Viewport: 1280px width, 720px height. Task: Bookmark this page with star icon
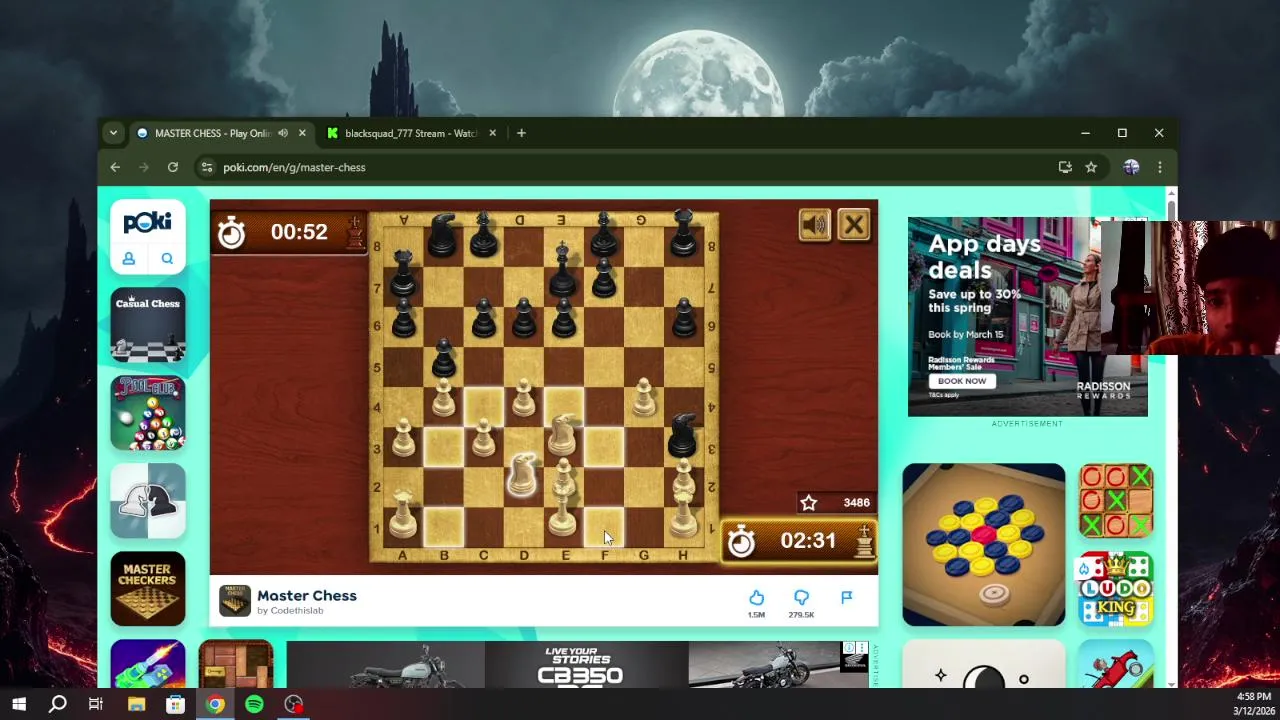click(x=1091, y=167)
